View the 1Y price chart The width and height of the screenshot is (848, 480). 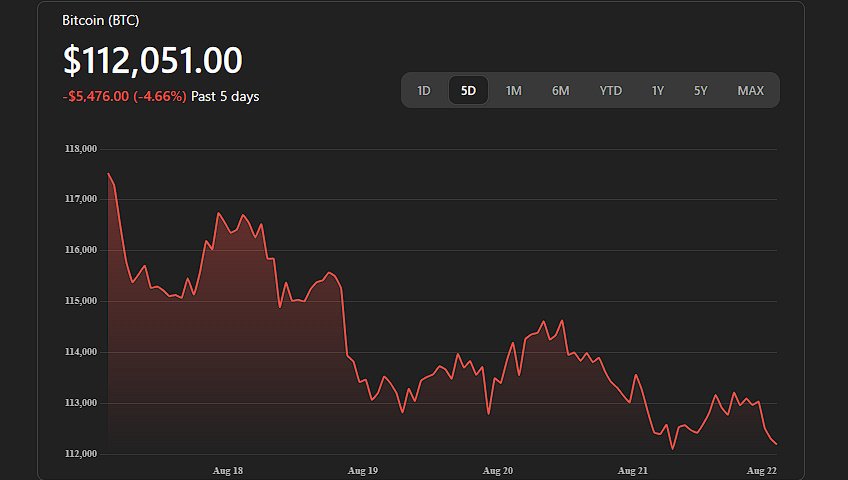click(x=657, y=90)
